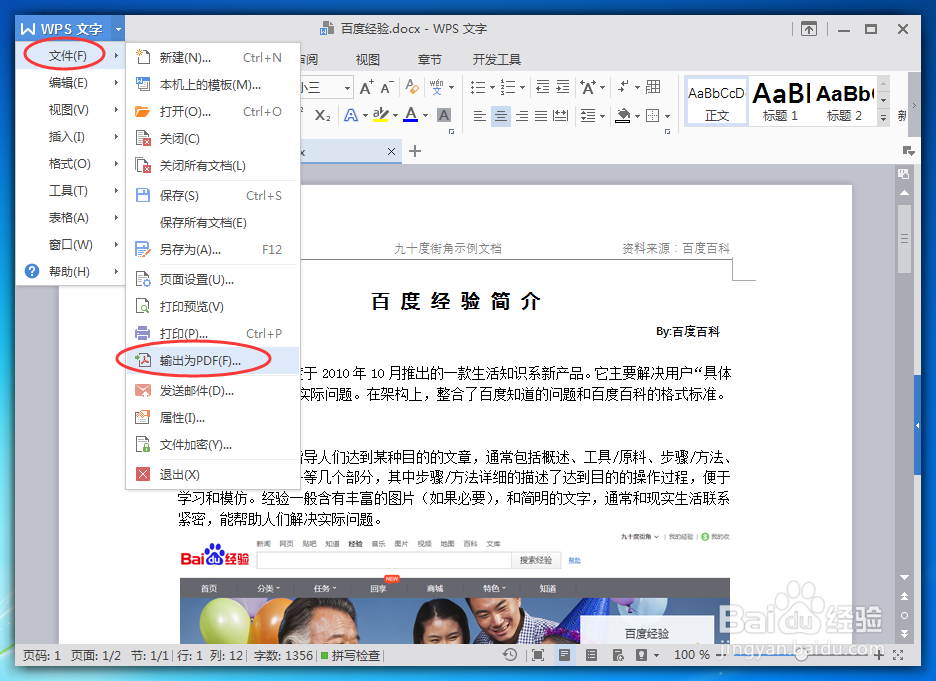
Task: Click the clear formatting eraser icon
Action: click(x=411, y=87)
